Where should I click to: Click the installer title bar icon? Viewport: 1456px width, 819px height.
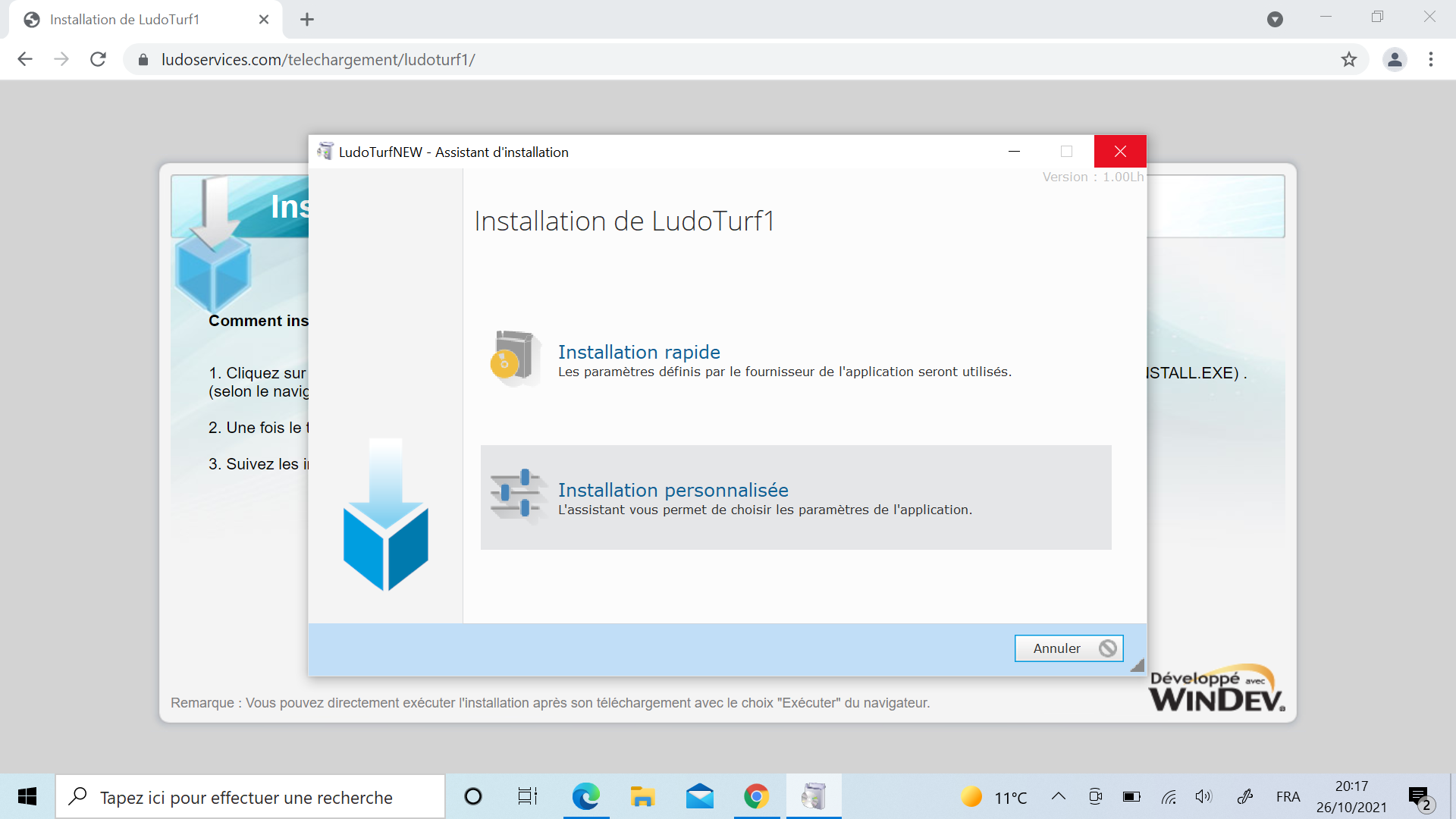tap(326, 152)
